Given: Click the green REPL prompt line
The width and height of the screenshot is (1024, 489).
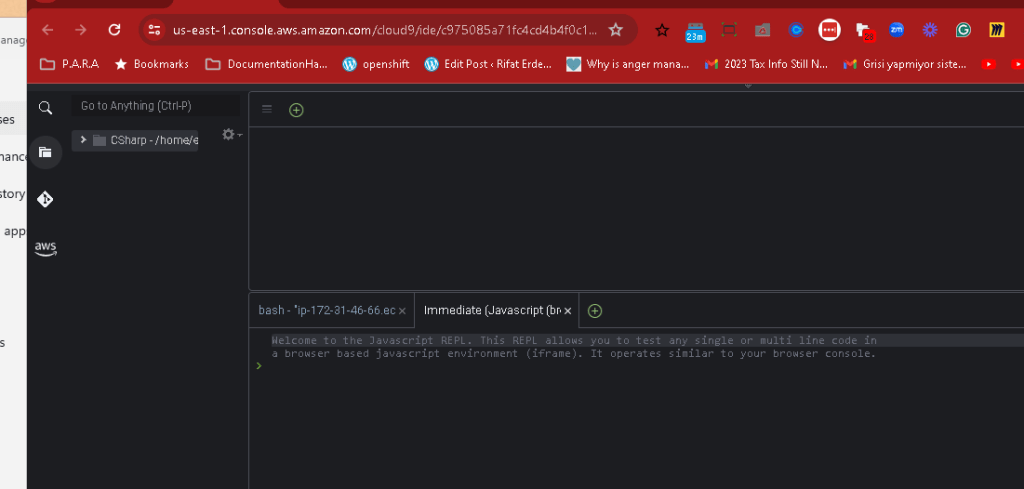Looking at the screenshot, I should coord(259,366).
